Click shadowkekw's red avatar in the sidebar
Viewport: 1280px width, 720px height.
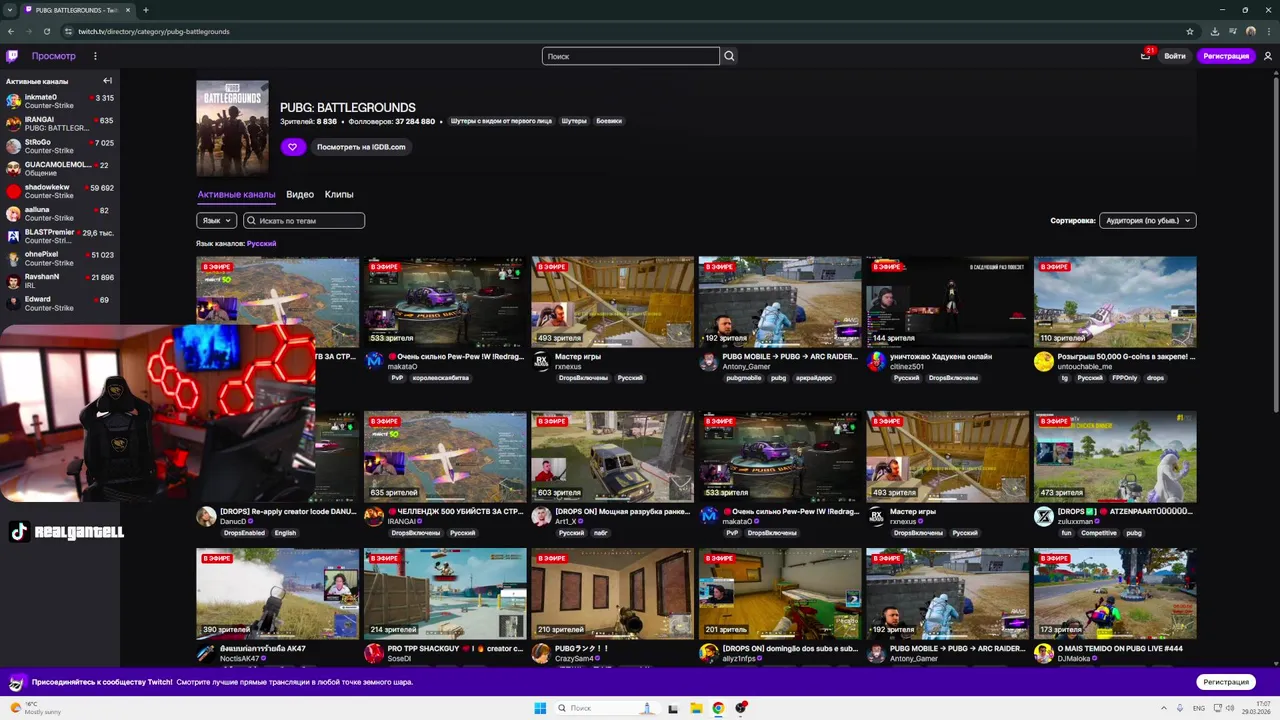point(13,191)
